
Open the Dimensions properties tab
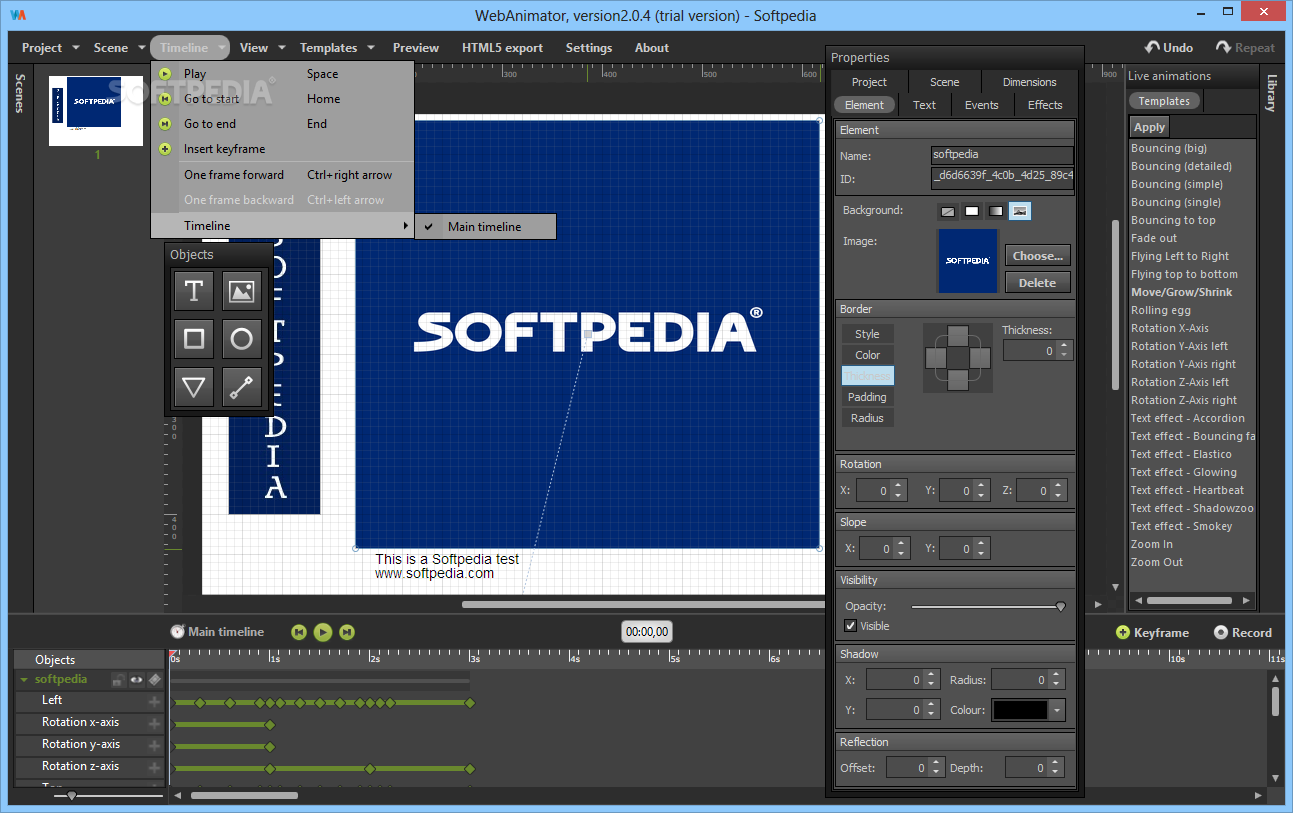click(1029, 82)
